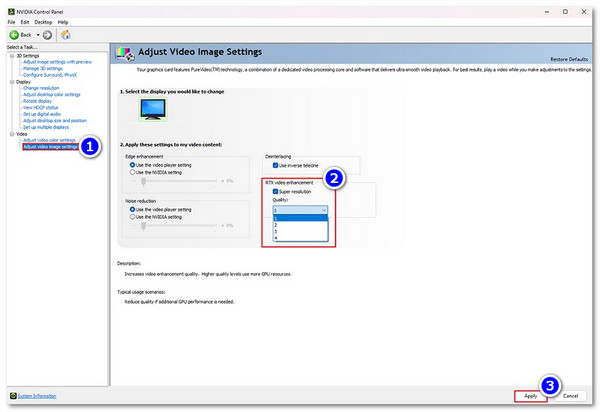
Task: Select the monitor display thumbnail
Action: click(x=153, y=109)
